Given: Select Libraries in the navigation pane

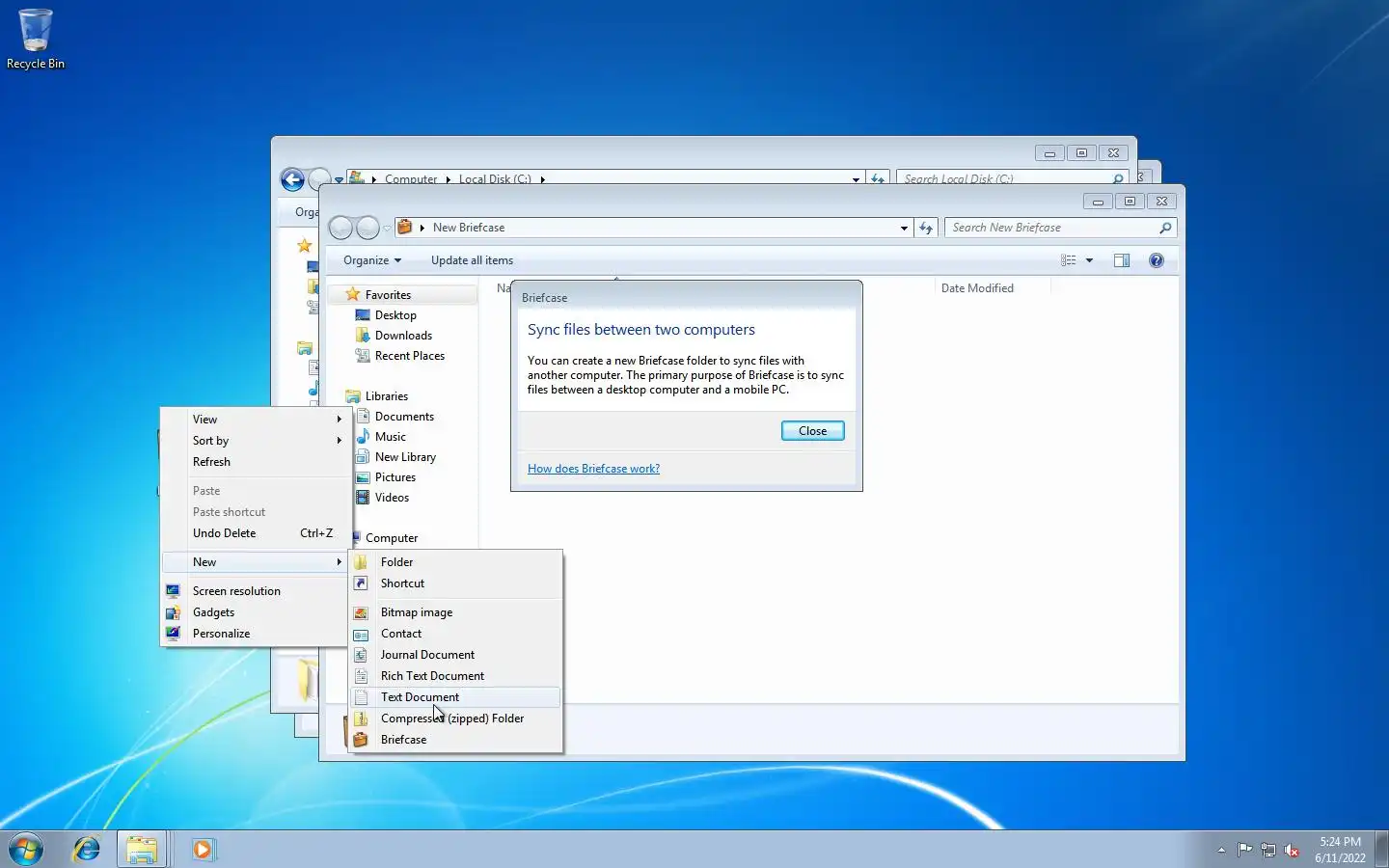Looking at the screenshot, I should (386, 396).
